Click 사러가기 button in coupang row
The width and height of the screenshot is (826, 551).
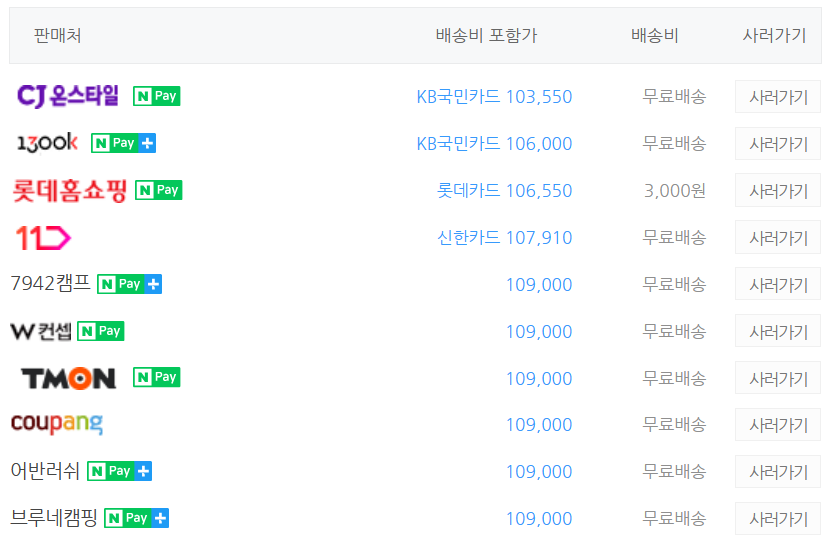[x=778, y=425]
